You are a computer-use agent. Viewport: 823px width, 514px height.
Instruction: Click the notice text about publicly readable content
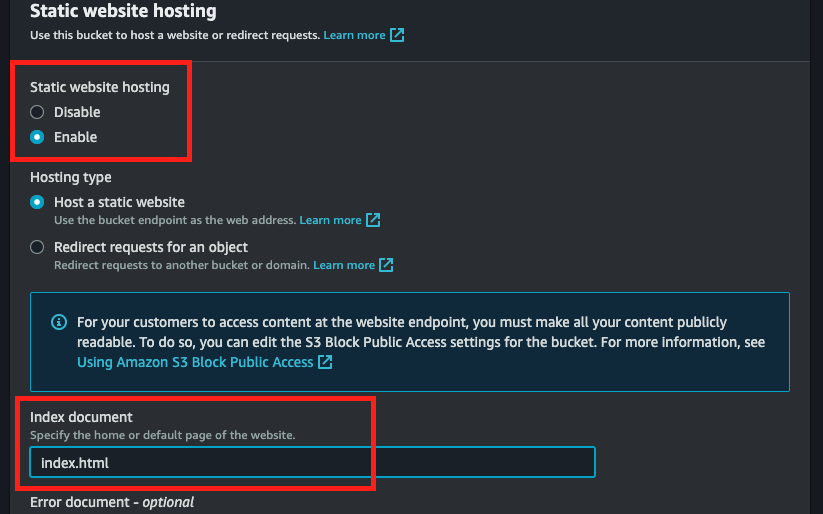[x=400, y=332]
